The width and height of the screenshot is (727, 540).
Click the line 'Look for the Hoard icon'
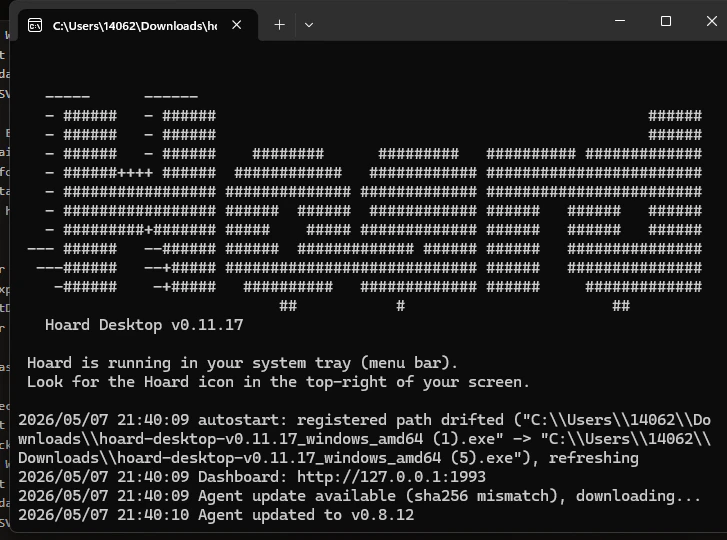click(x=278, y=381)
